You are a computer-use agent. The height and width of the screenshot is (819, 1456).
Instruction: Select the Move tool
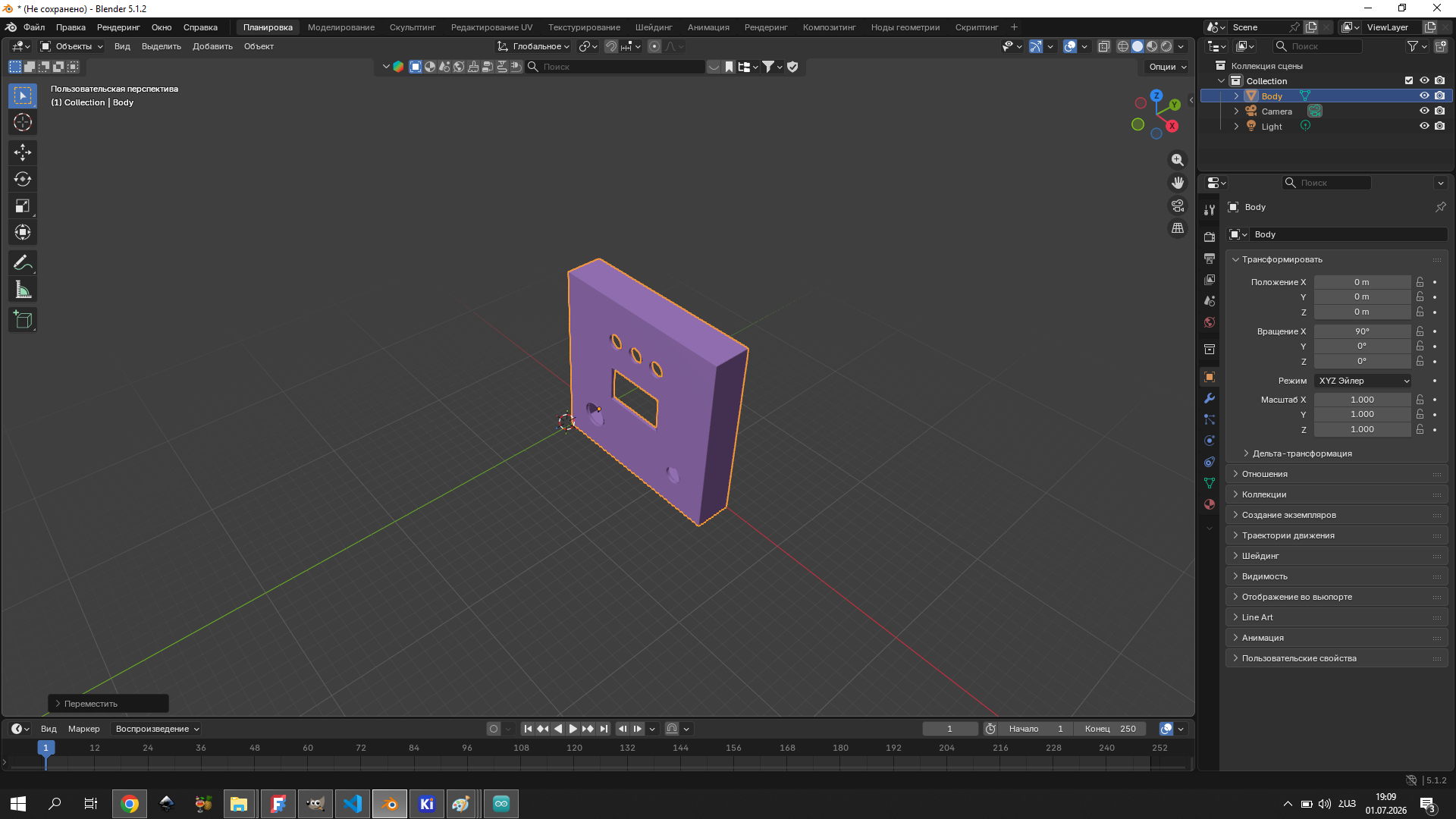23,152
